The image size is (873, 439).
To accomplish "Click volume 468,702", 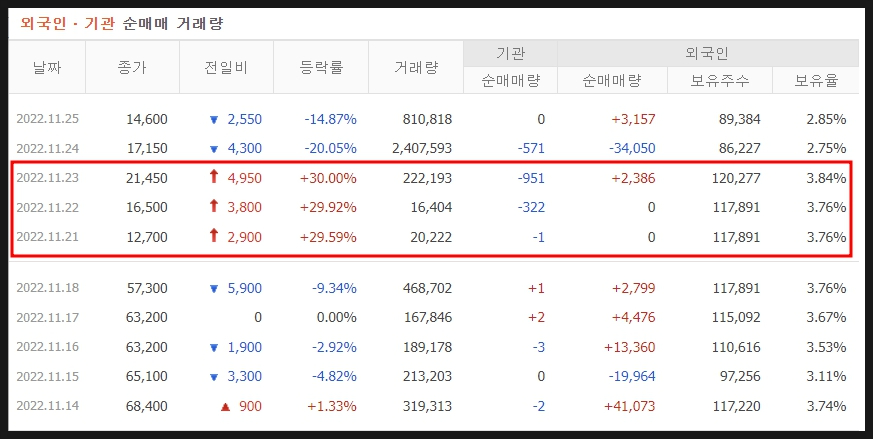I will click(x=426, y=288).
